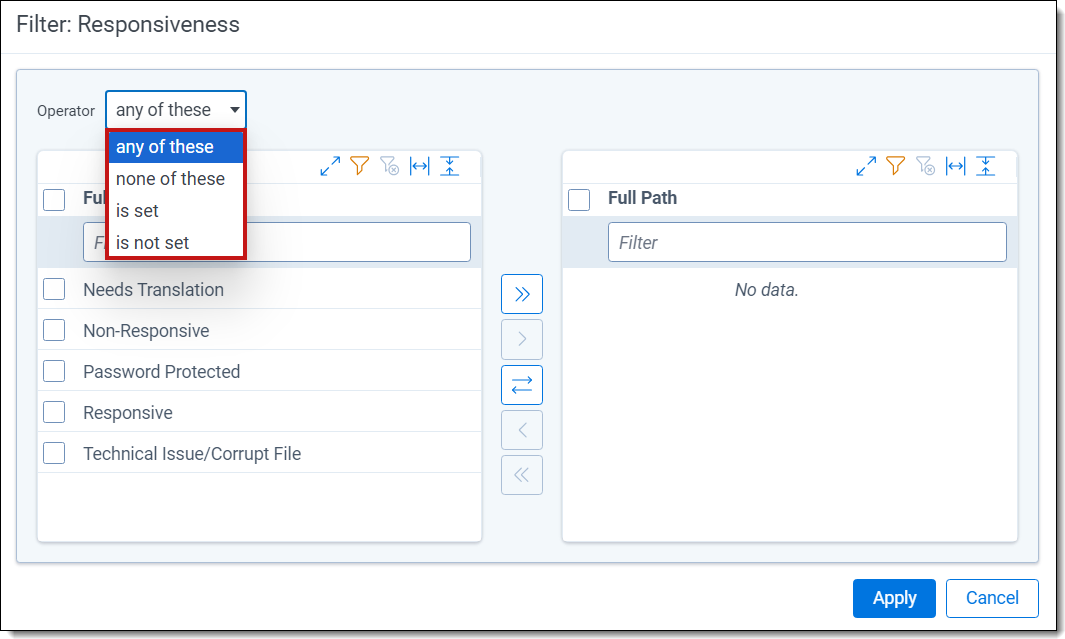1065x639 pixels.
Task: Open the Operator dropdown
Action: click(x=176, y=110)
